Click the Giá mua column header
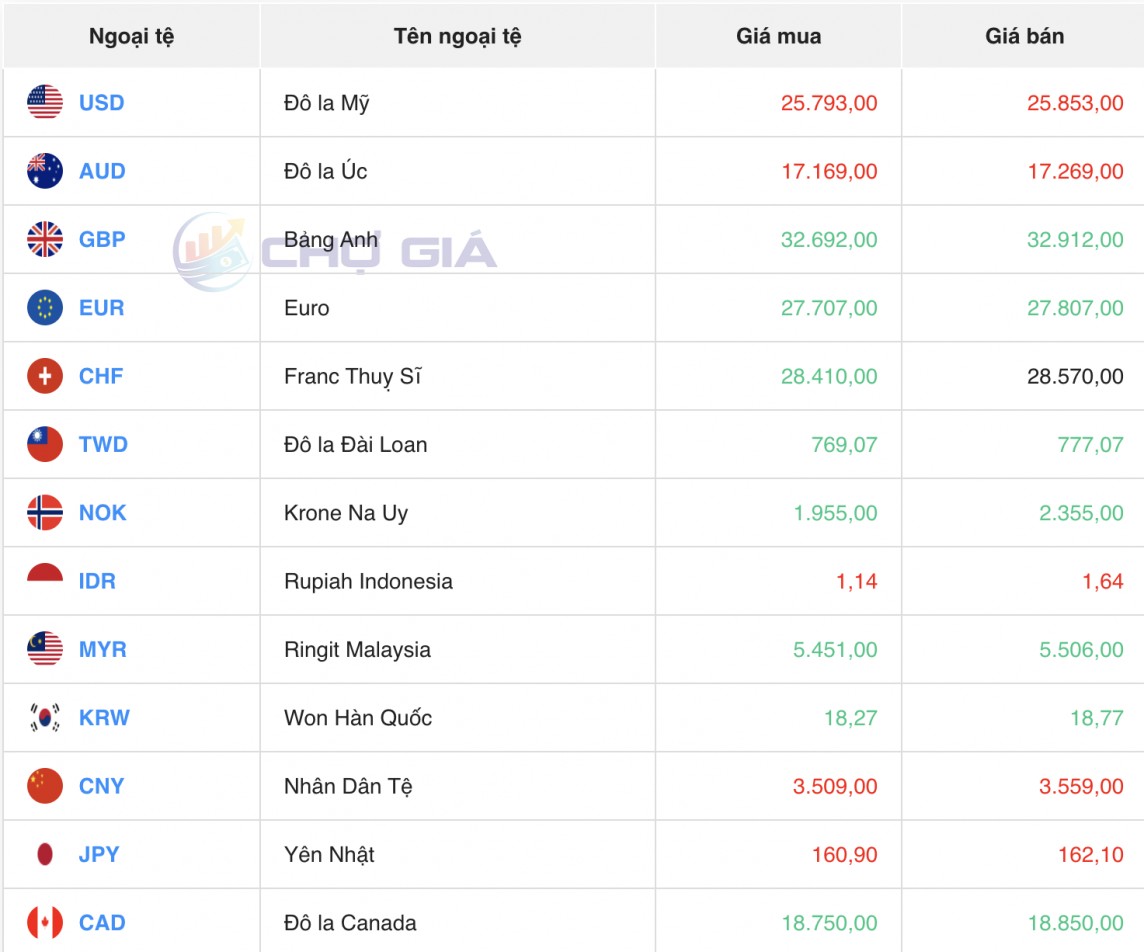The width and height of the screenshot is (1144, 952). pos(778,37)
